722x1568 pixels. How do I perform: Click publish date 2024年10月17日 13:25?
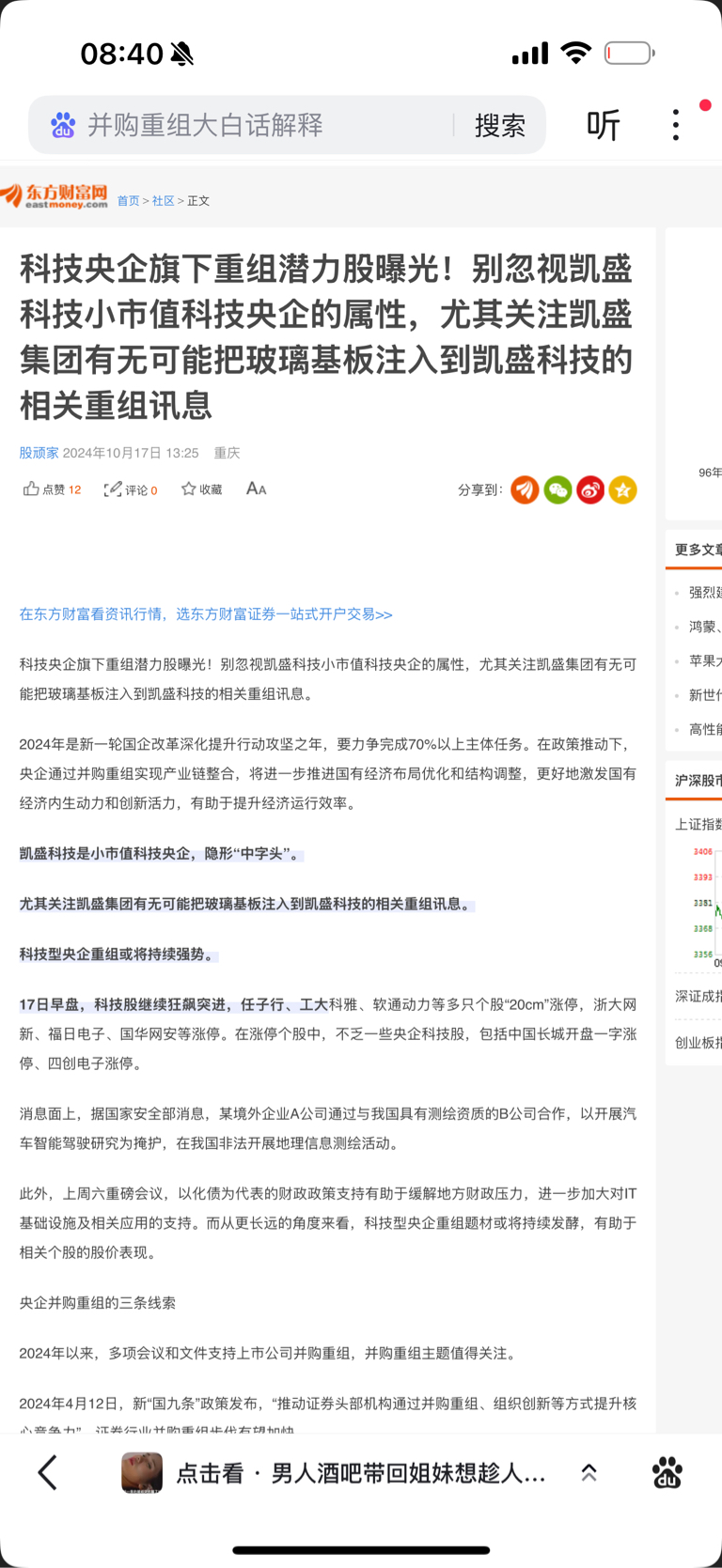[x=131, y=453]
